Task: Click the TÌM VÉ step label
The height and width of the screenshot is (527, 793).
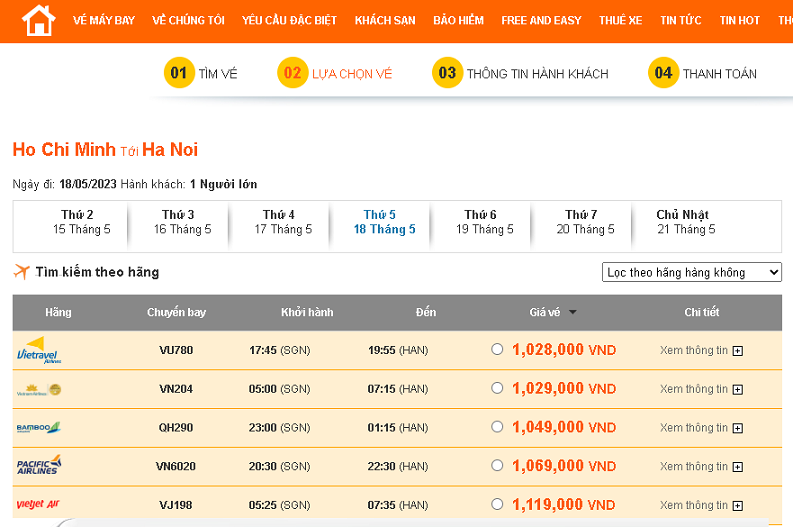Action: pos(217,74)
